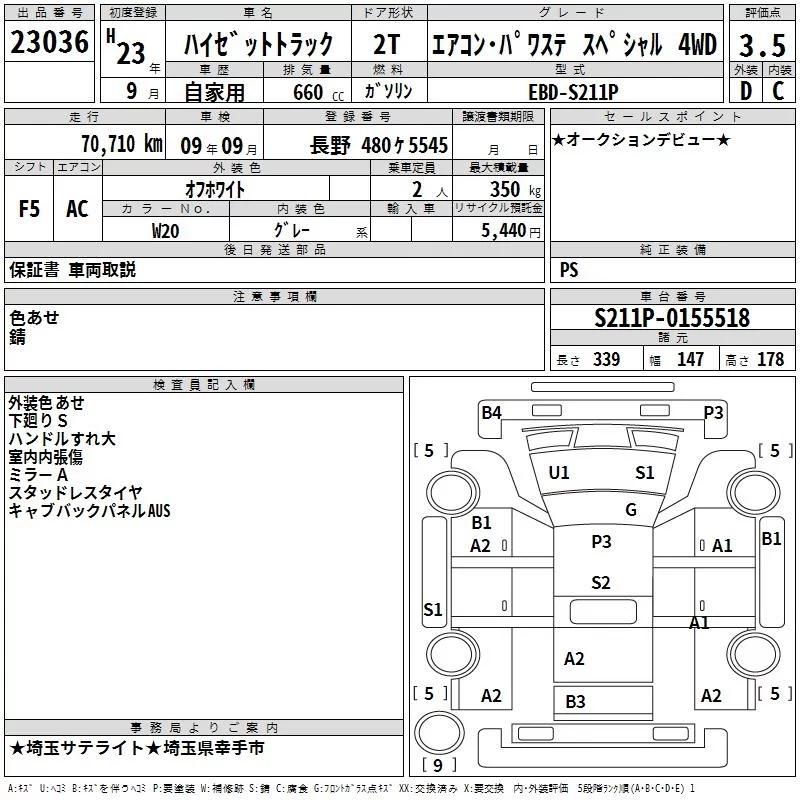This screenshot has height=800, width=800.
Task: Click the grade エアコン・パワステ スペシャル 4WD
Action: tap(574, 44)
